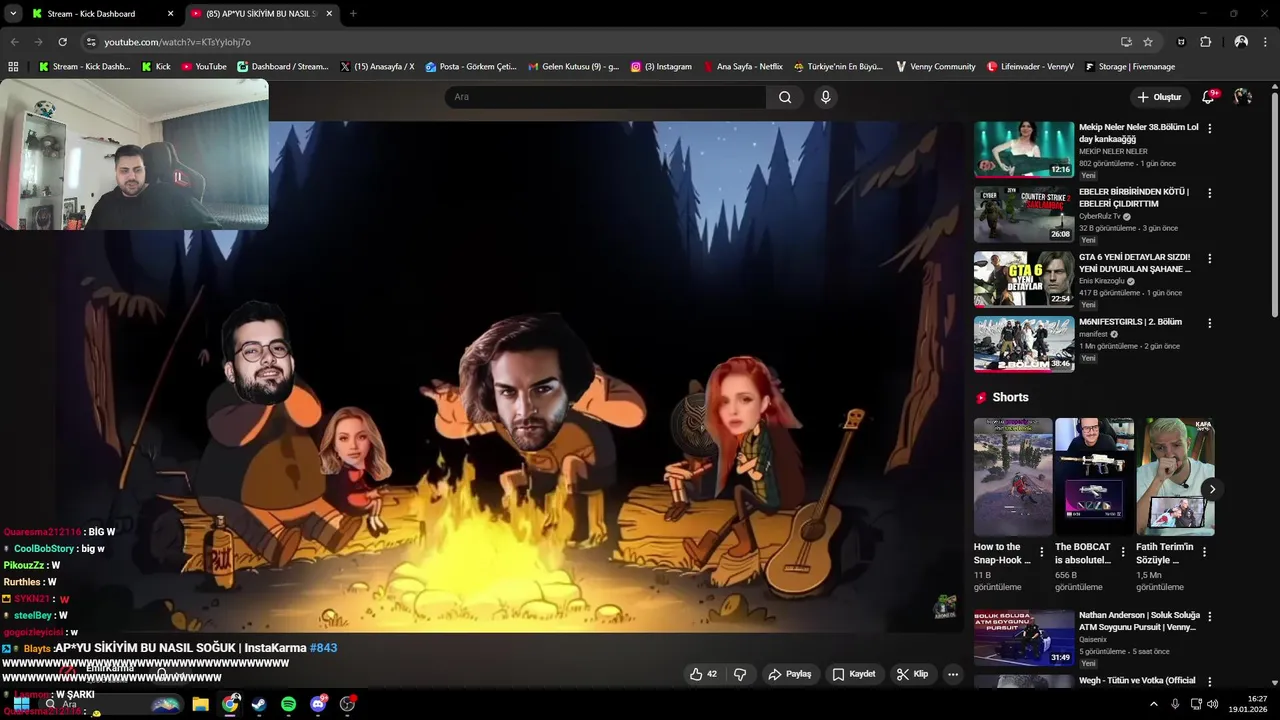The height and width of the screenshot is (720, 1280).
Task: Click the Oluştur create button
Action: [x=1159, y=97]
